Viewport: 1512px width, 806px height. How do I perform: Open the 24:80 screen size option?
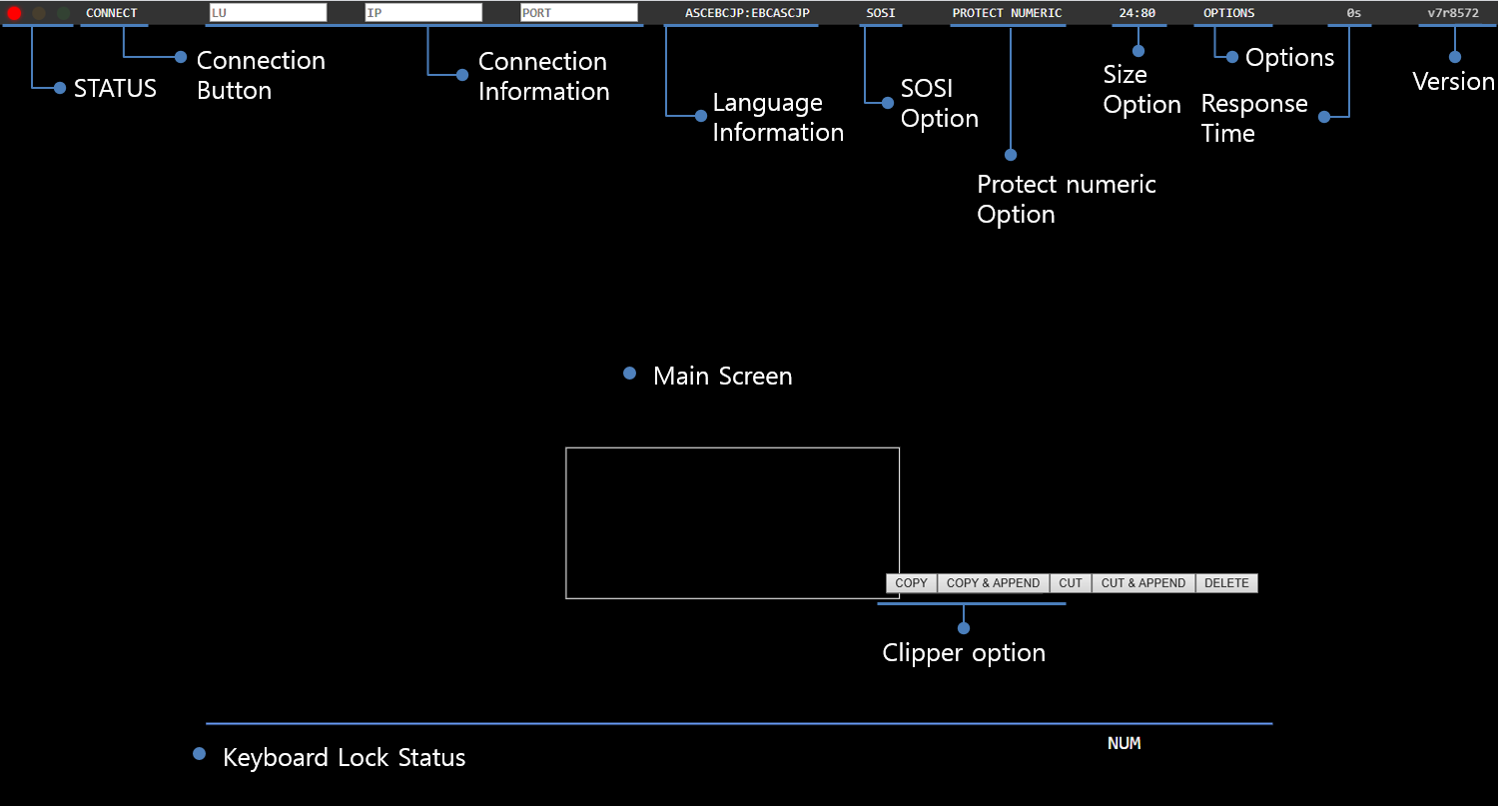[1137, 13]
